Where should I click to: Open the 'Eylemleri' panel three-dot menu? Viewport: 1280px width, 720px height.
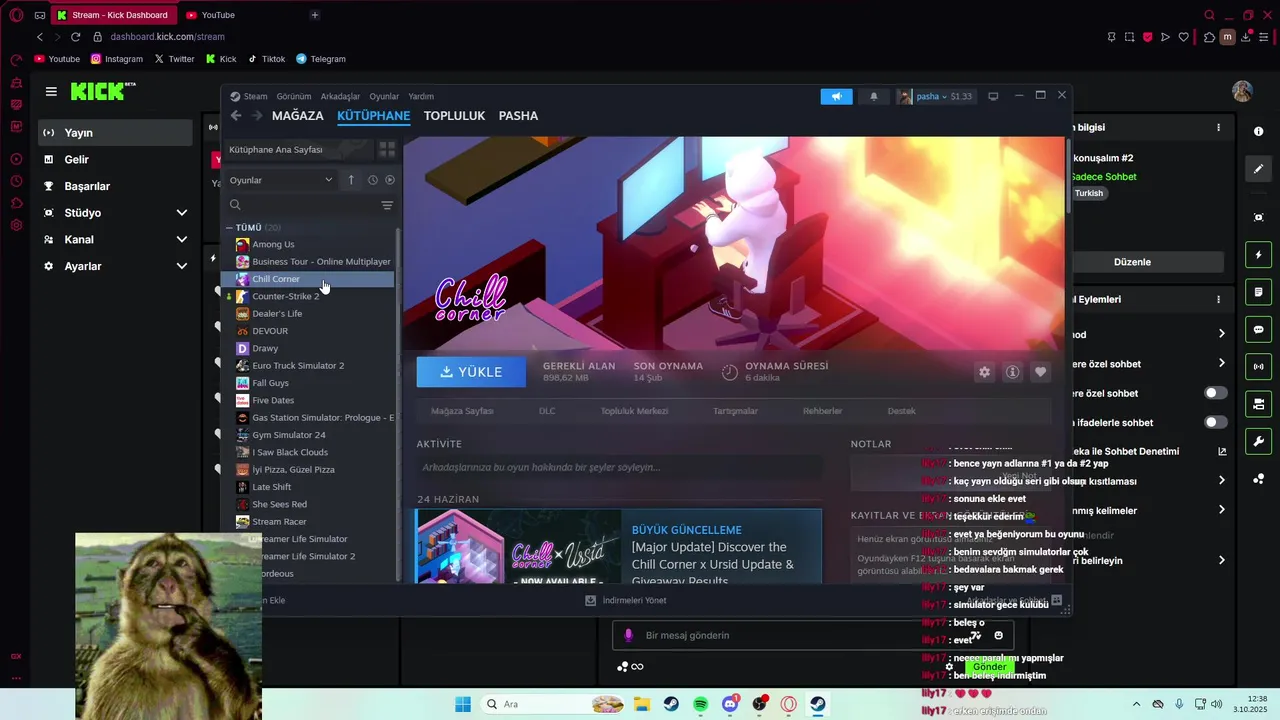tap(1218, 299)
